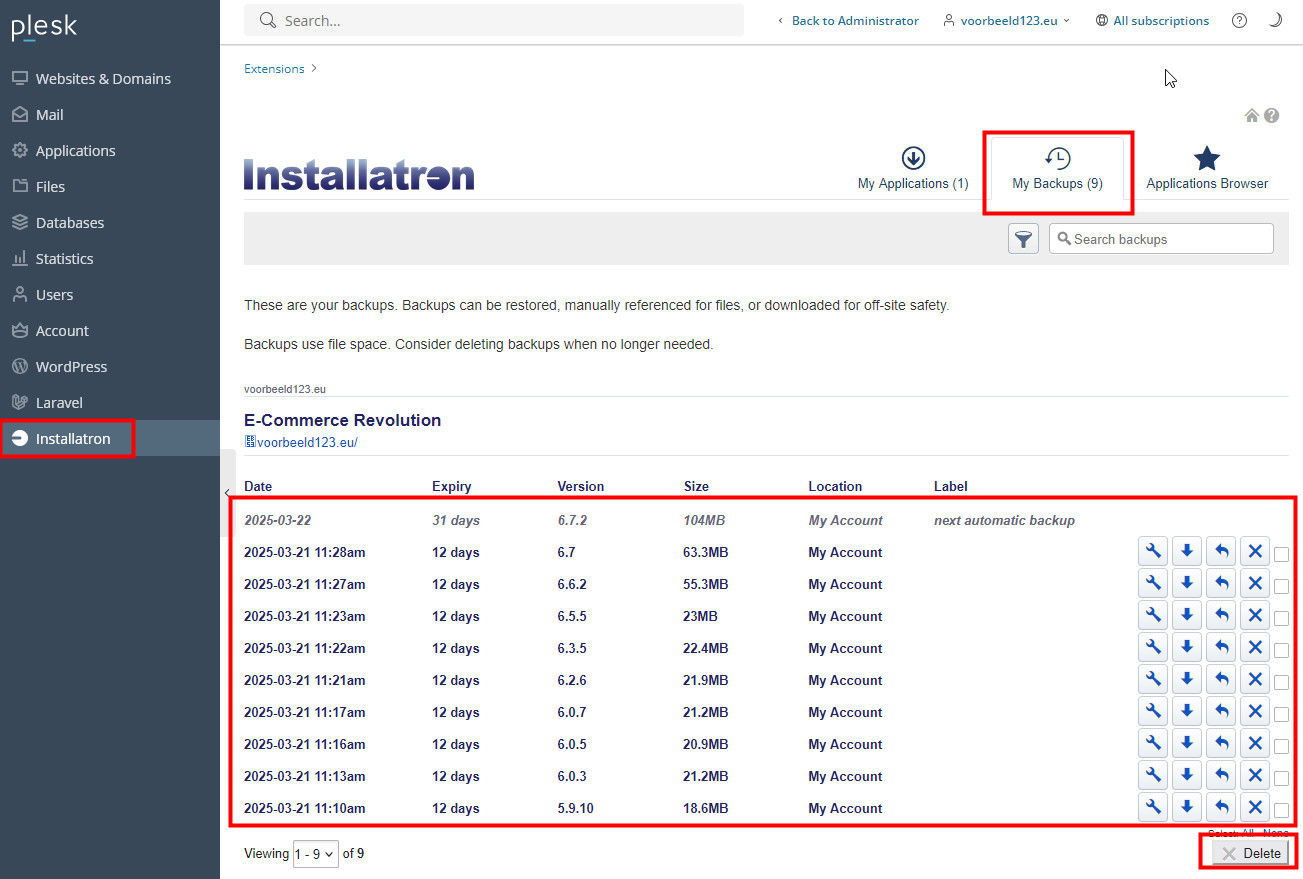Screen dimensions: 1303x879
Task: Click the plesk logo
Action: point(44,27)
